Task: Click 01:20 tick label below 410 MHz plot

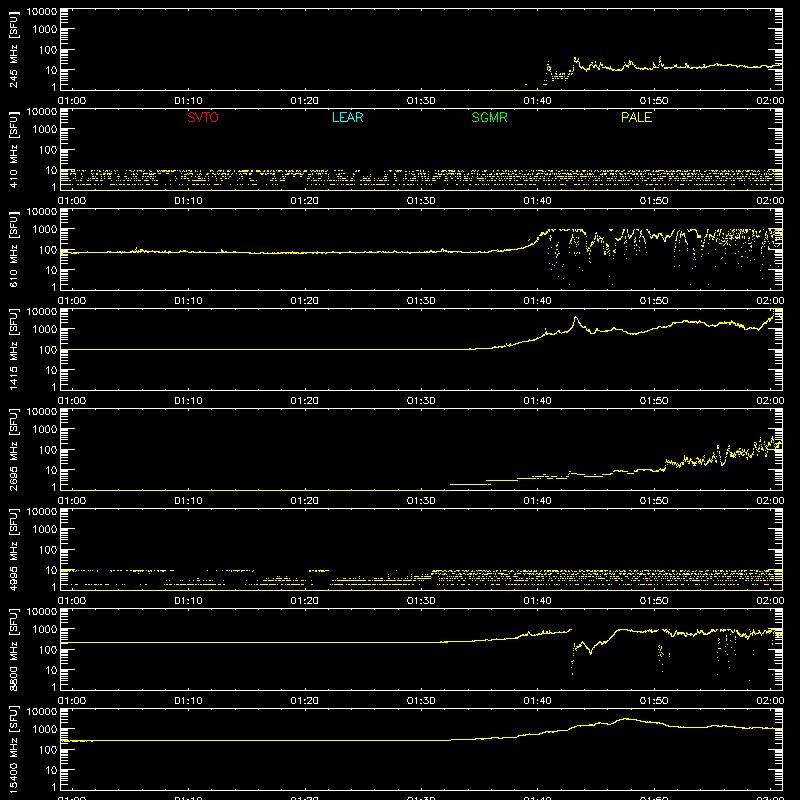Action: (305, 201)
